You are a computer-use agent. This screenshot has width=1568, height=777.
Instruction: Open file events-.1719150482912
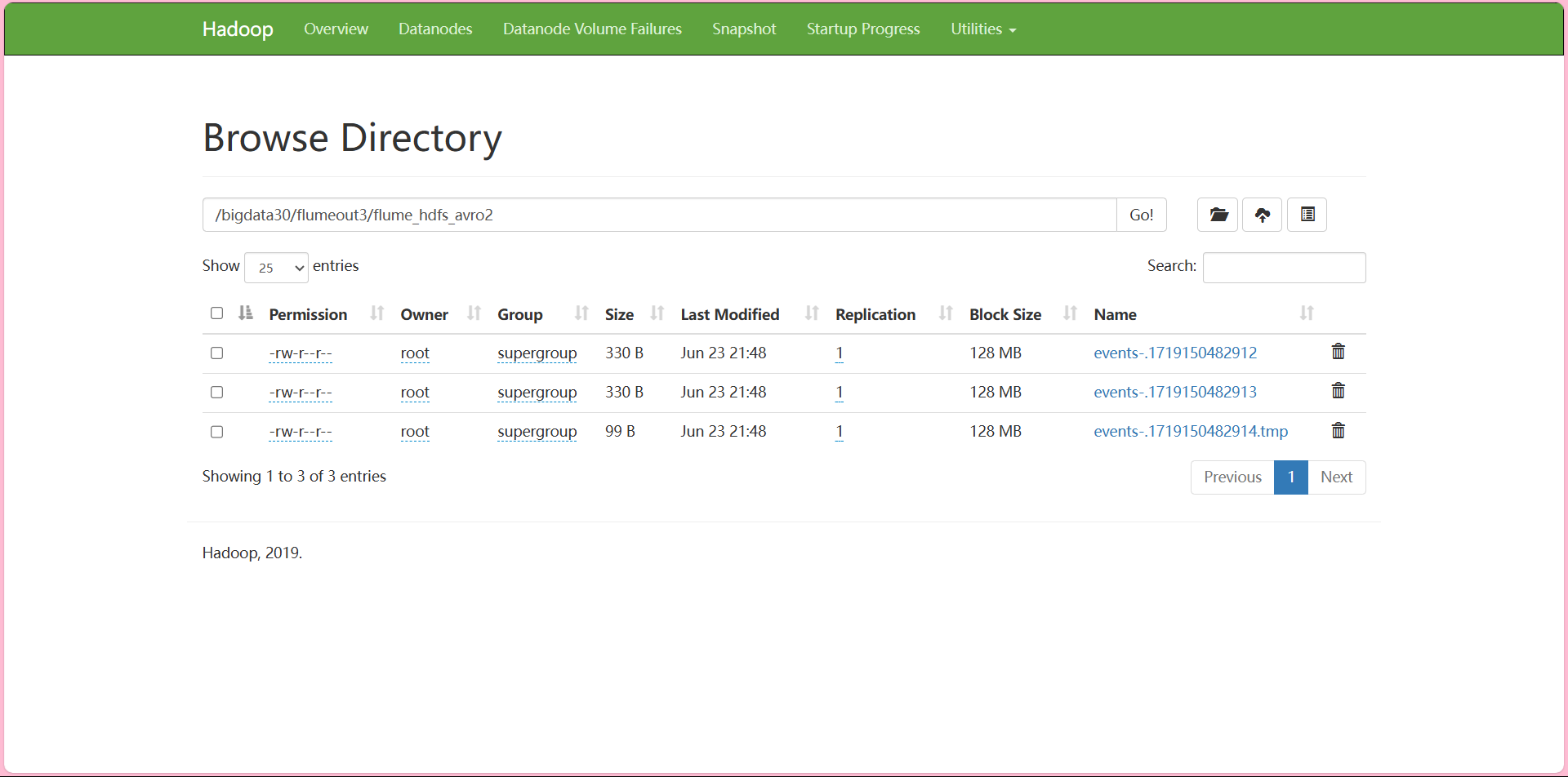tap(1175, 353)
